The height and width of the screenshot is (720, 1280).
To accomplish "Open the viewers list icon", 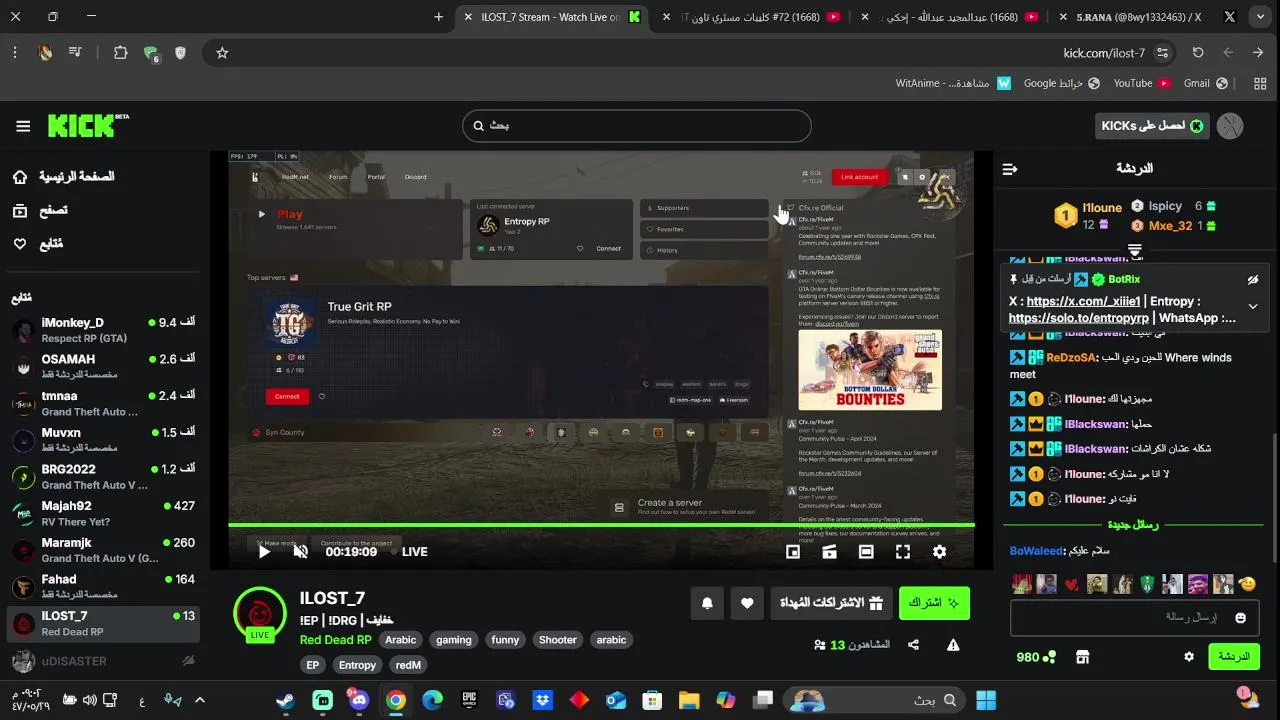I will (820, 645).
